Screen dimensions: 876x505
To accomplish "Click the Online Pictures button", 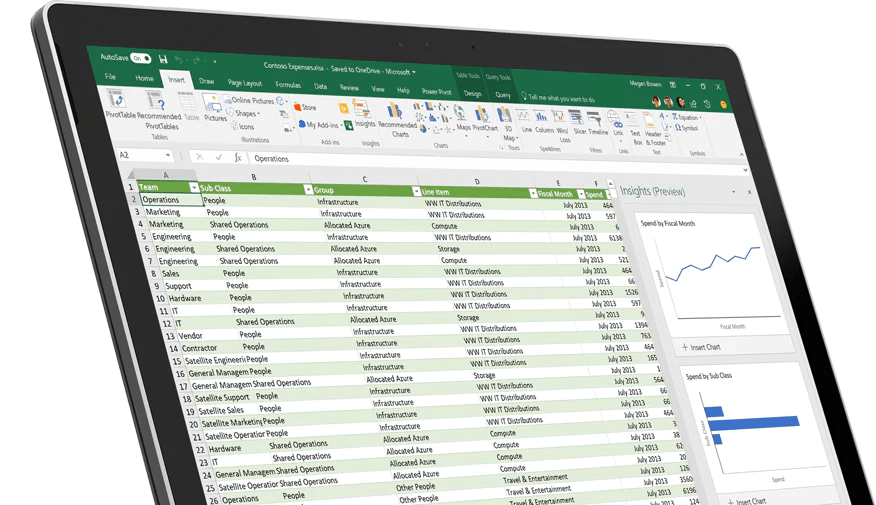I will (x=256, y=101).
